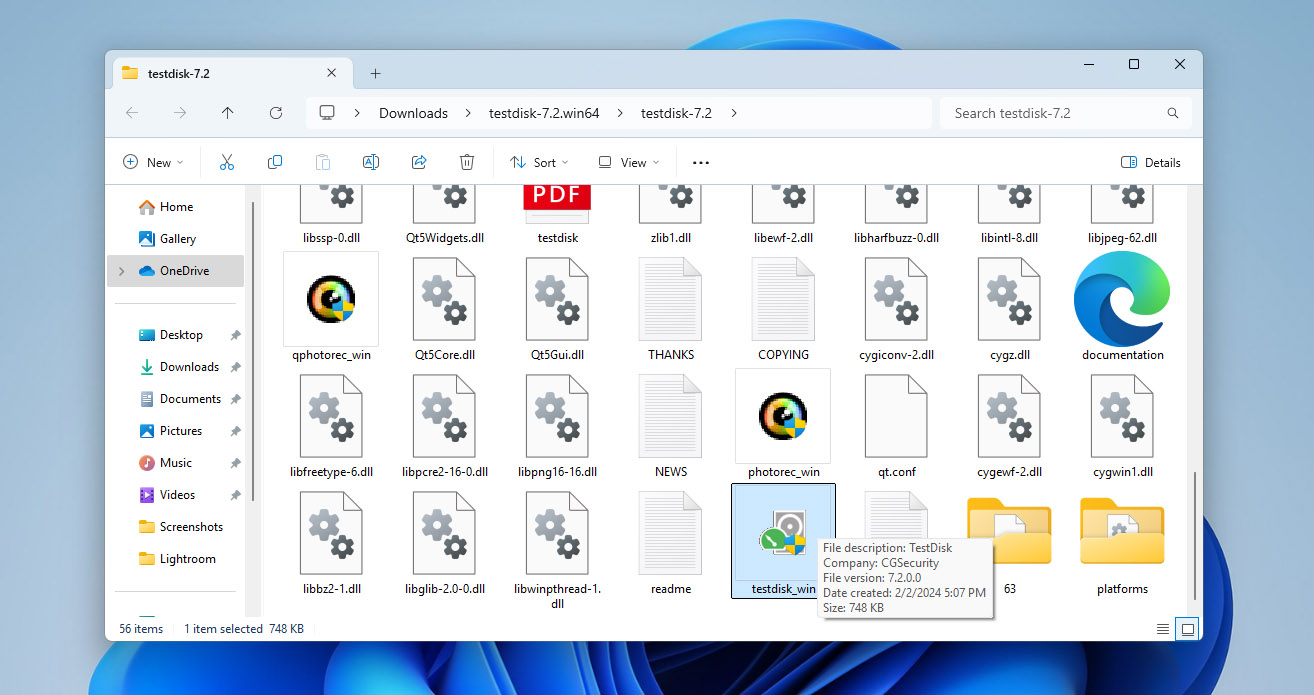1314x695 pixels.
Task: Click the Forward navigation arrow
Action: (x=180, y=113)
